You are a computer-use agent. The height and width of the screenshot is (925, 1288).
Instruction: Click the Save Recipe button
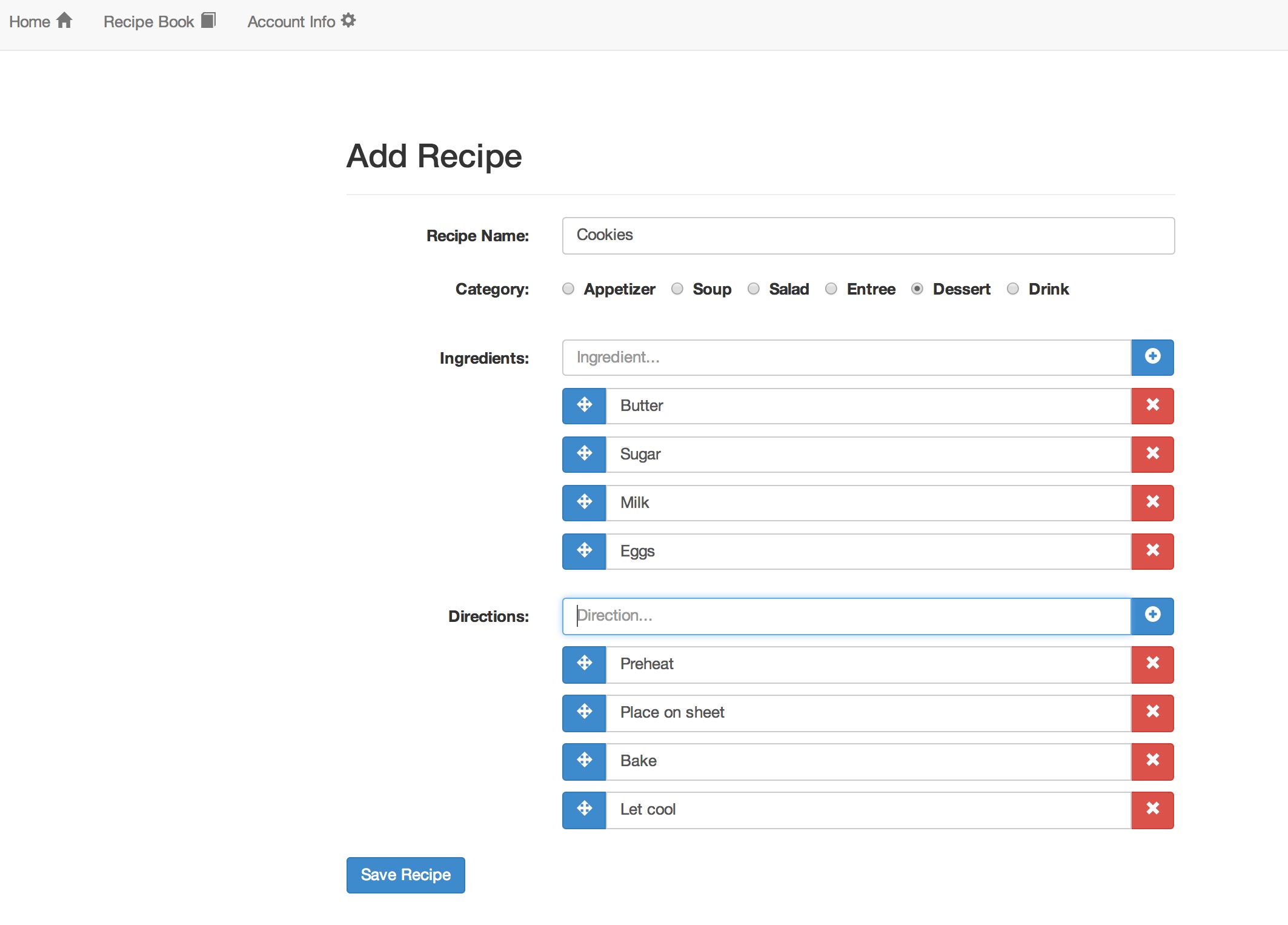pyautogui.click(x=405, y=875)
